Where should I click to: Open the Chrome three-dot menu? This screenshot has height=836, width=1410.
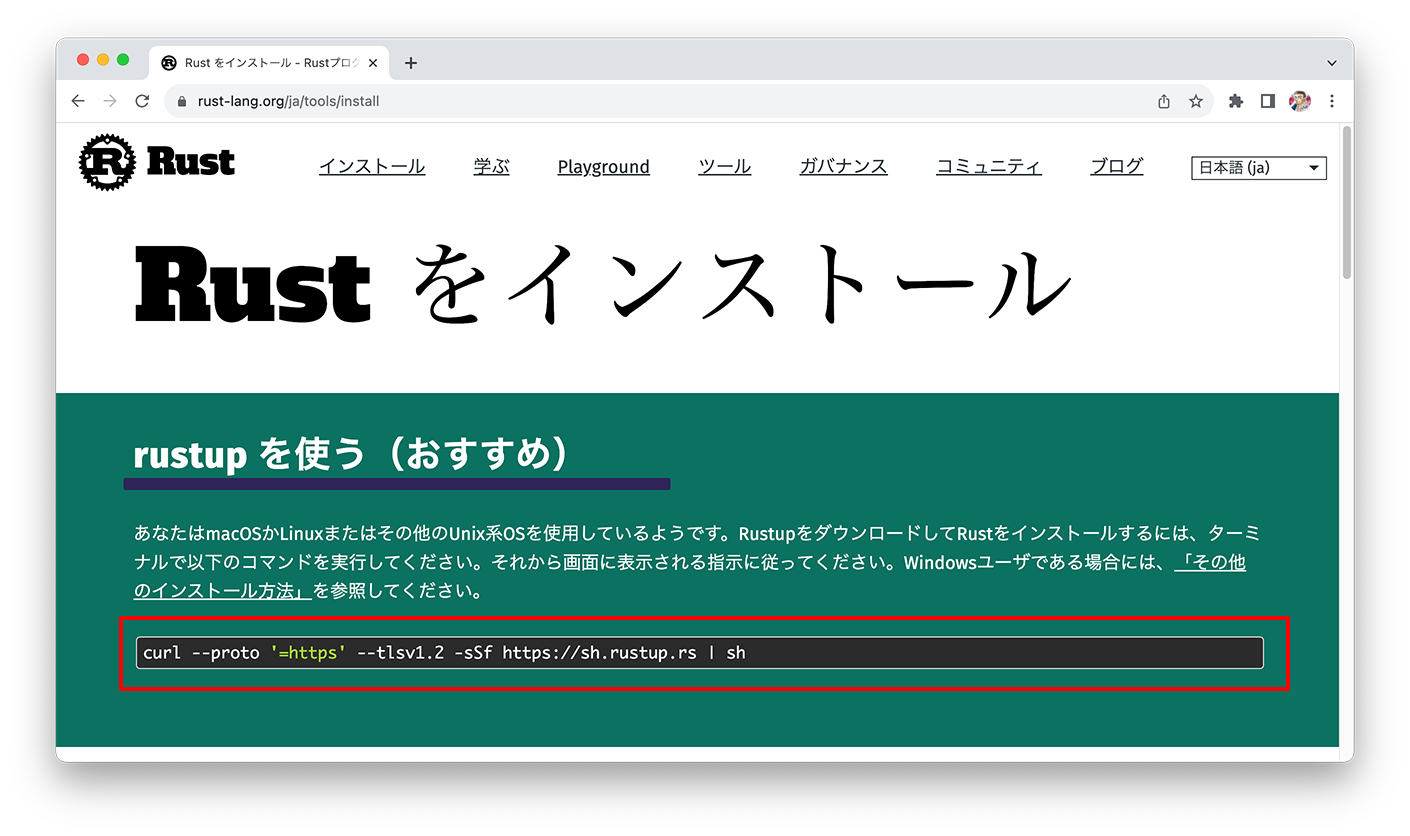1331,101
